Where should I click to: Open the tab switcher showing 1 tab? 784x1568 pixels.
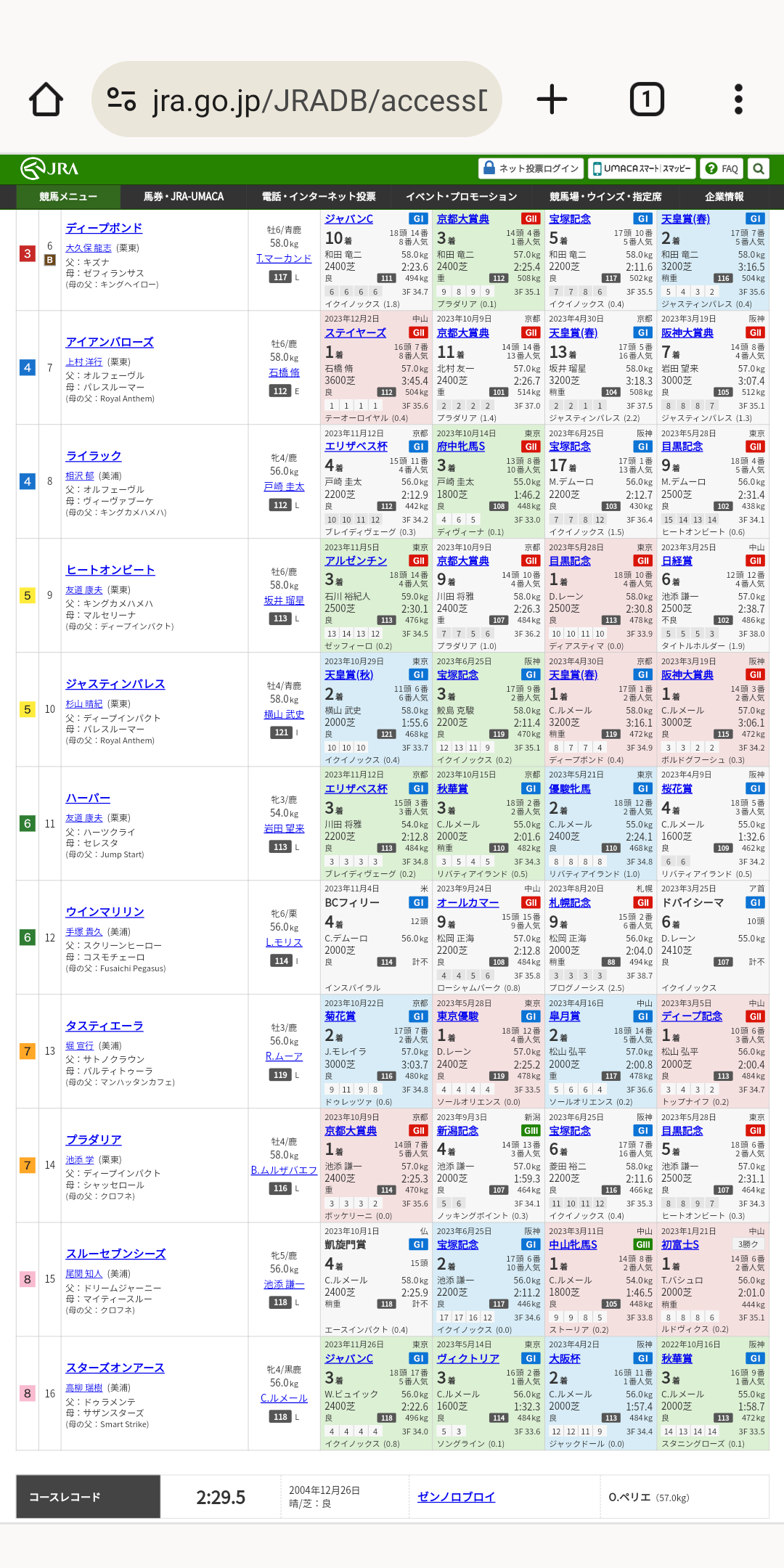coord(646,99)
